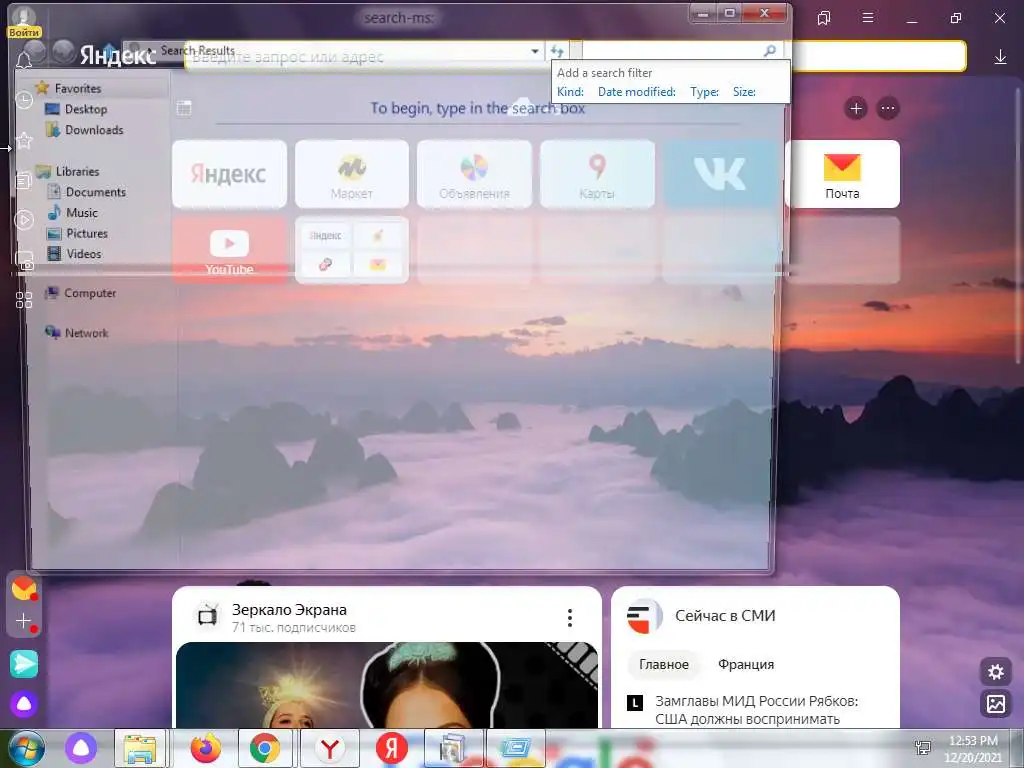
Task: Open the Яндекс services folder tile
Action: (352, 250)
